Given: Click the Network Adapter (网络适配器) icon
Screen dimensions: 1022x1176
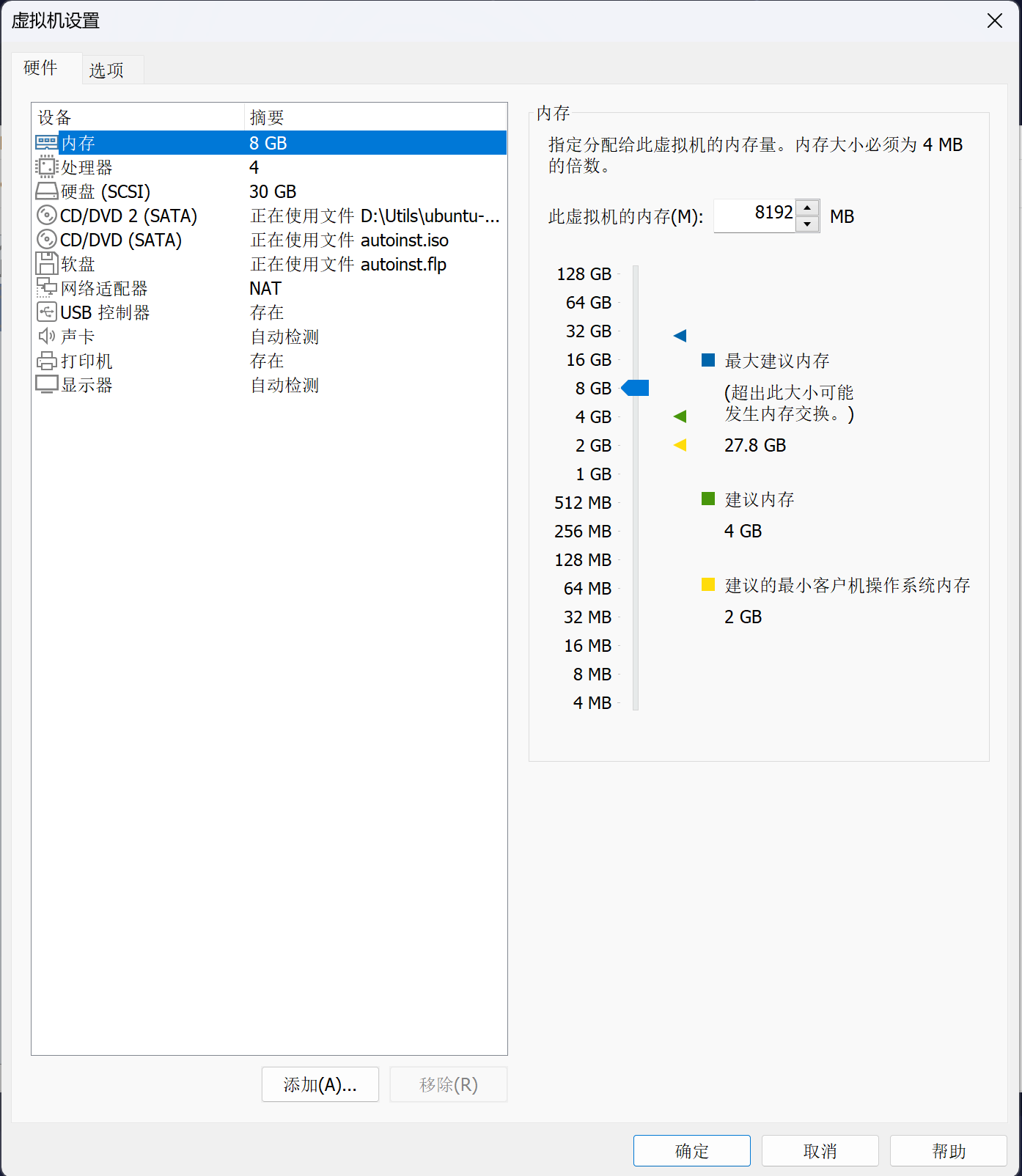Looking at the screenshot, I should (47, 287).
